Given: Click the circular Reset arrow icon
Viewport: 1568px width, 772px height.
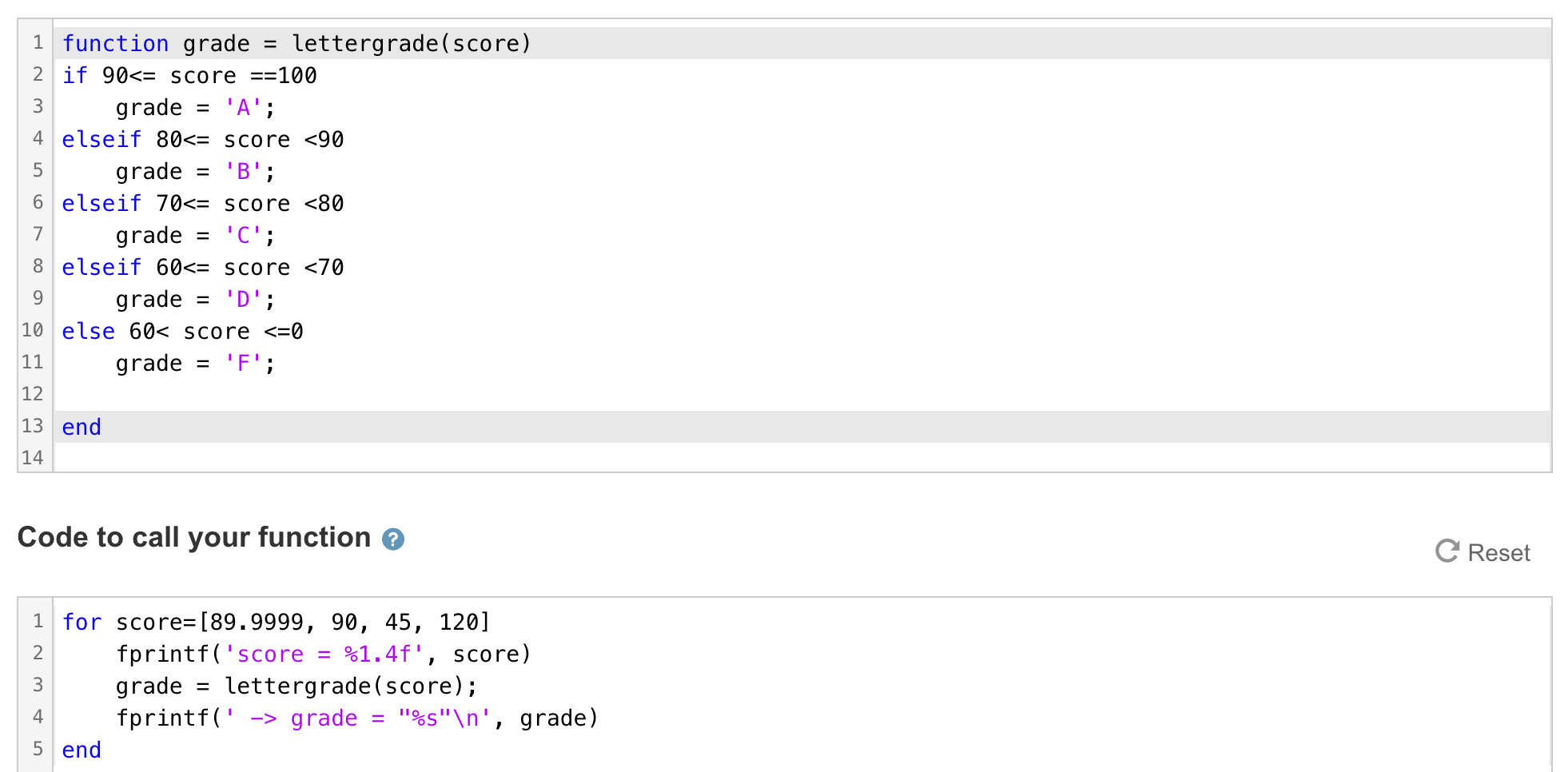Looking at the screenshot, I should tap(1448, 551).
